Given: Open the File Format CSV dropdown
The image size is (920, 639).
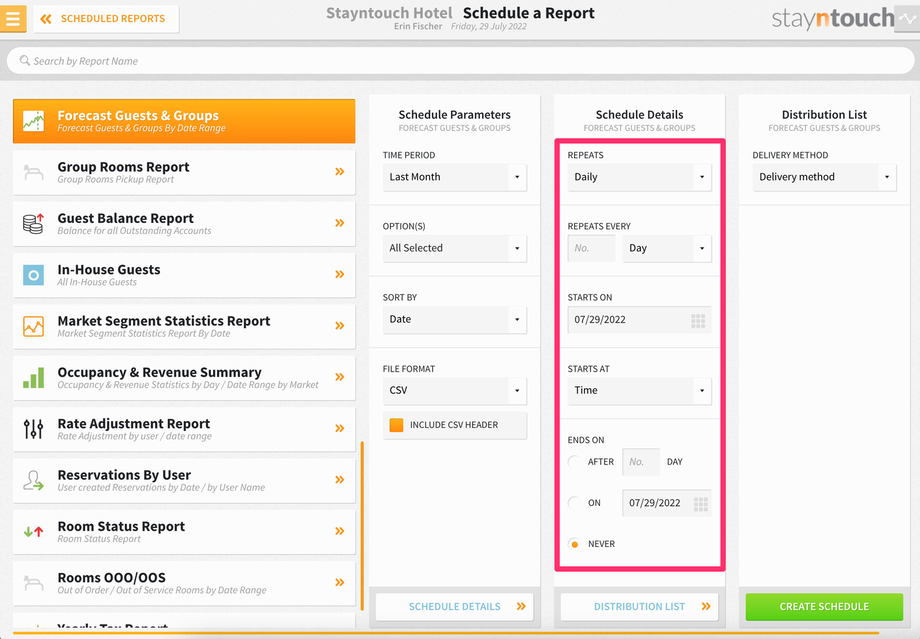Looking at the screenshot, I should (455, 391).
